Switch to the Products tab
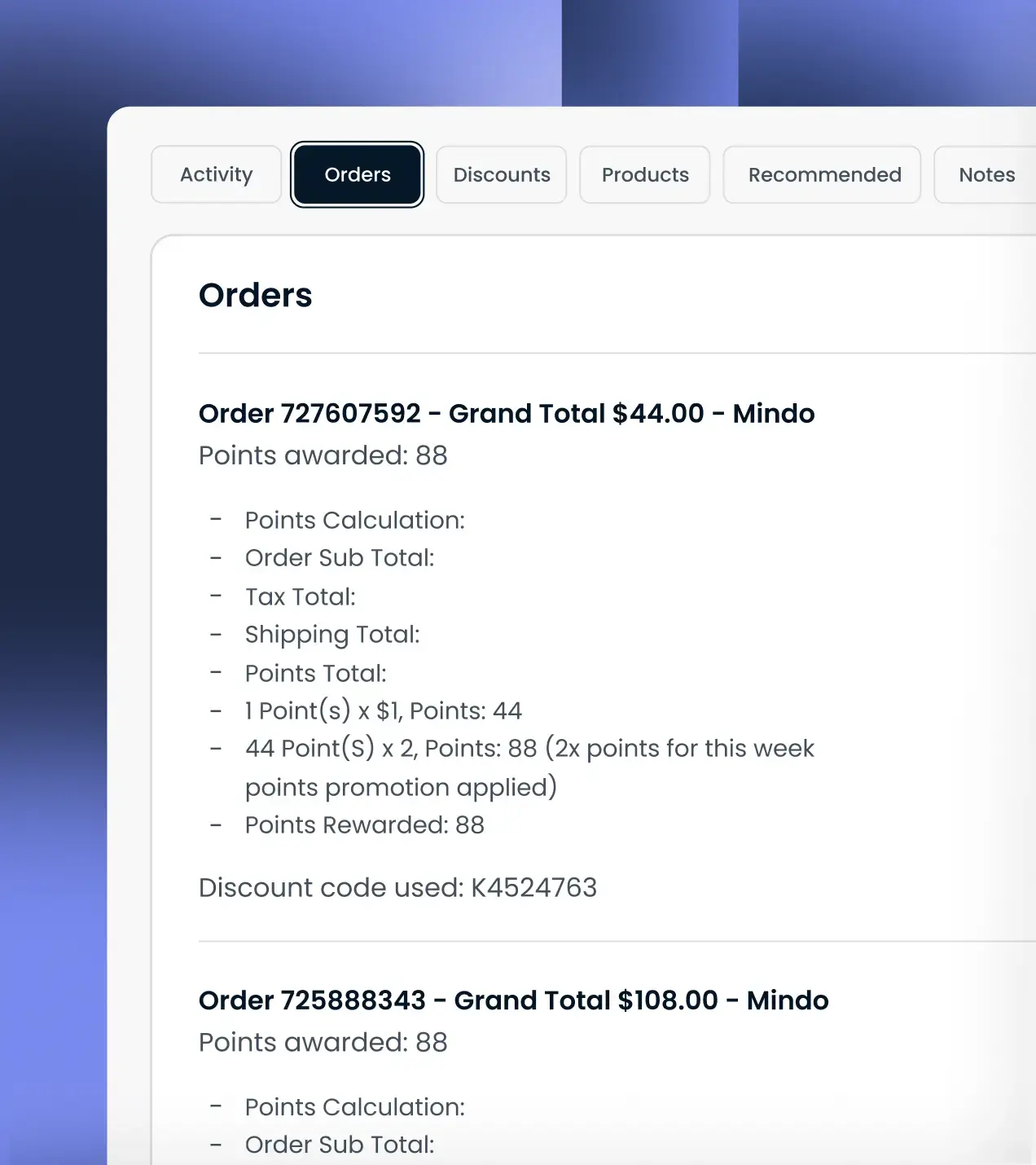Screen dimensions: 1036x1165 (644, 174)
